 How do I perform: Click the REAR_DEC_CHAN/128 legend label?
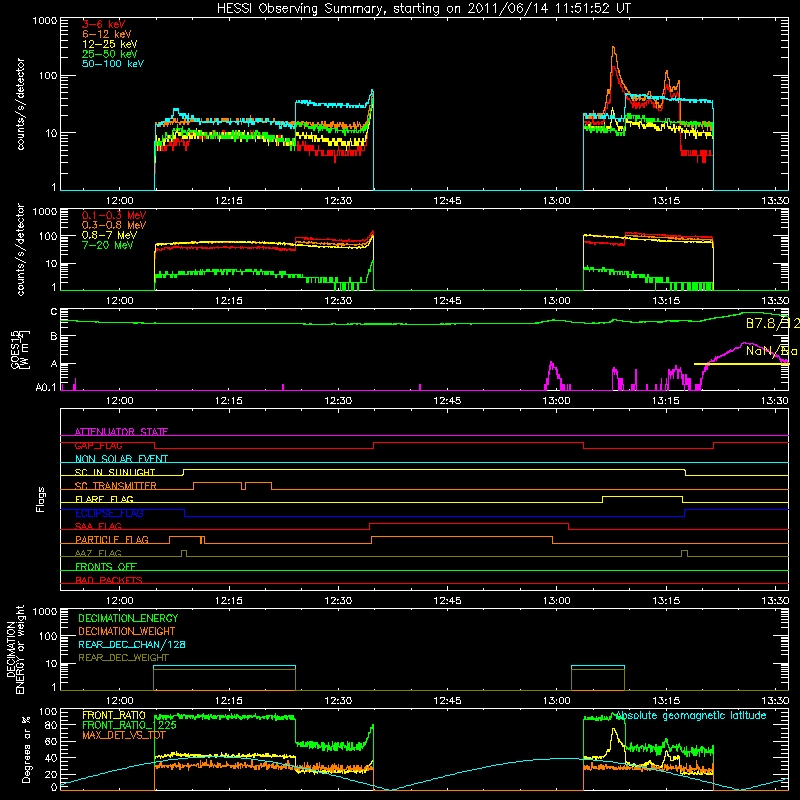coord(132,644)
